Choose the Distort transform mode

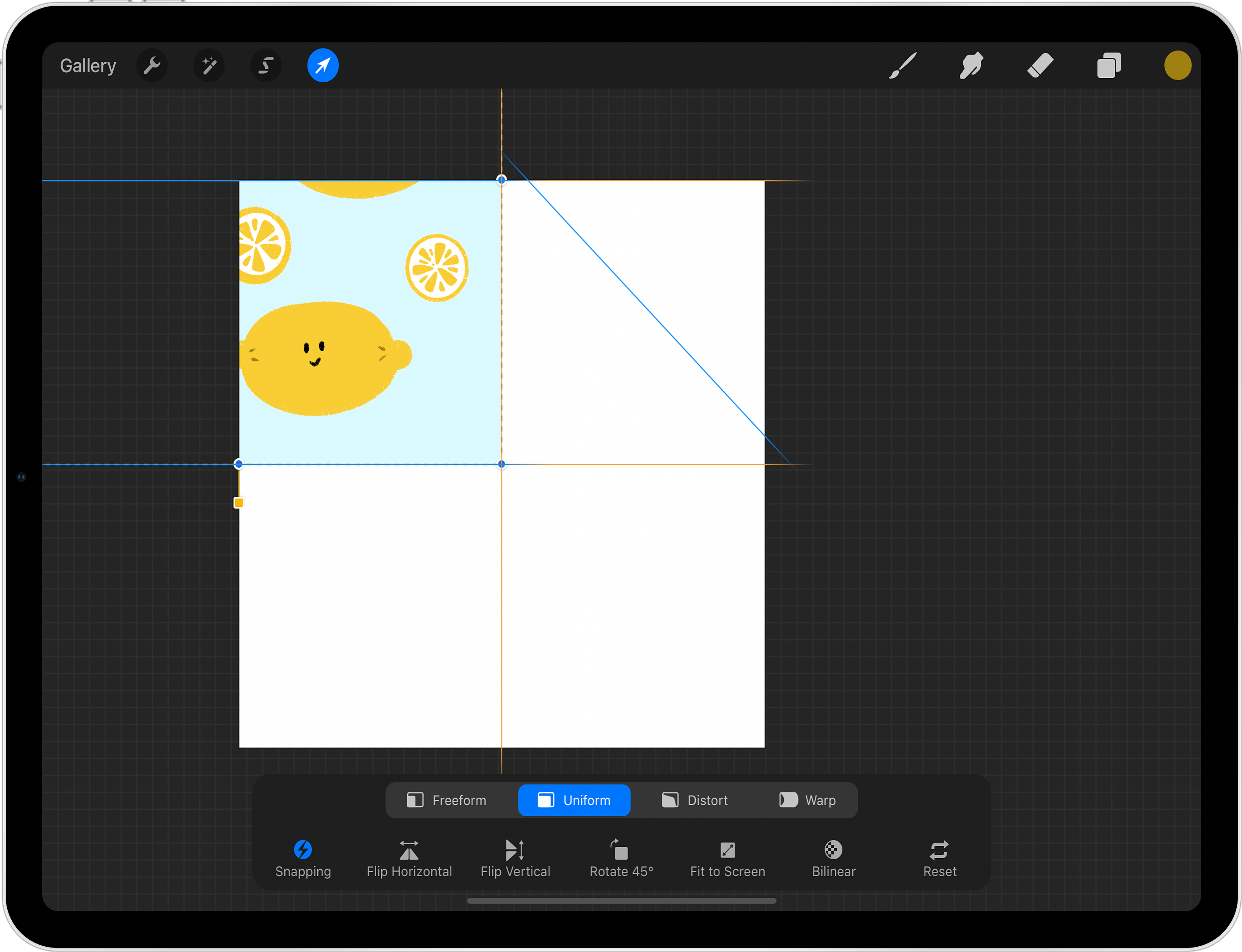point(695,800)
